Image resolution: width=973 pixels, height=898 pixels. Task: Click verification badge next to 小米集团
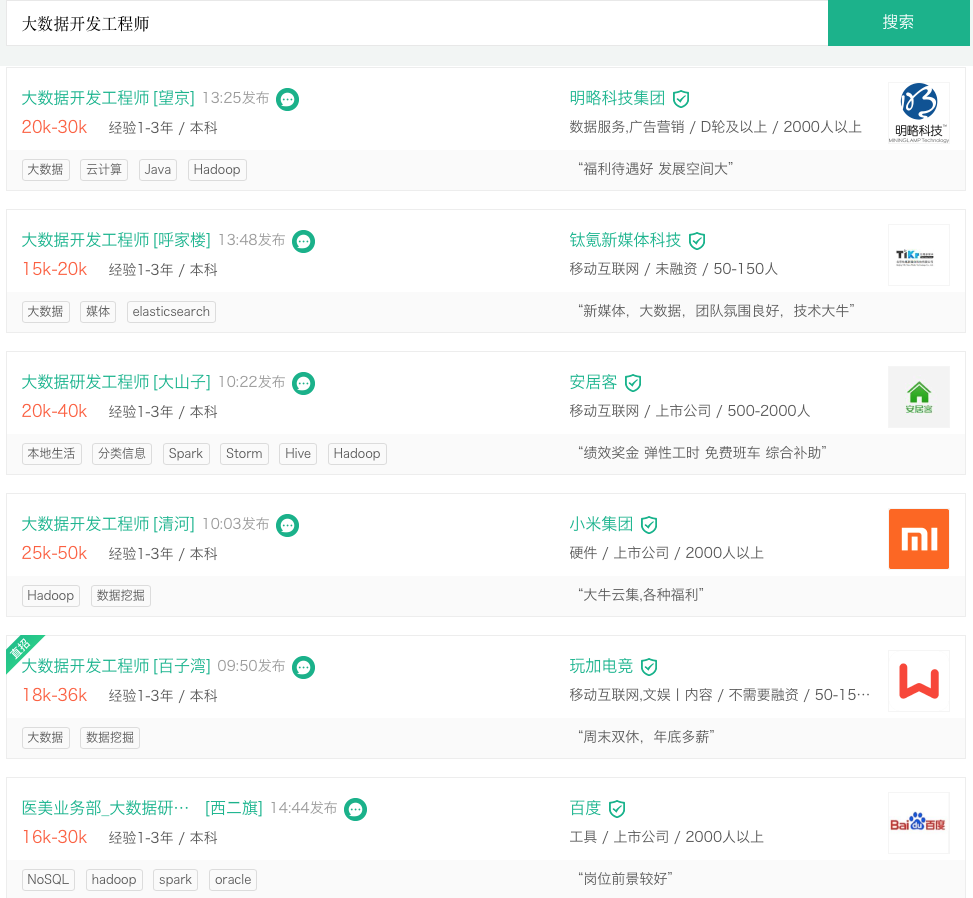pos(649,525)
